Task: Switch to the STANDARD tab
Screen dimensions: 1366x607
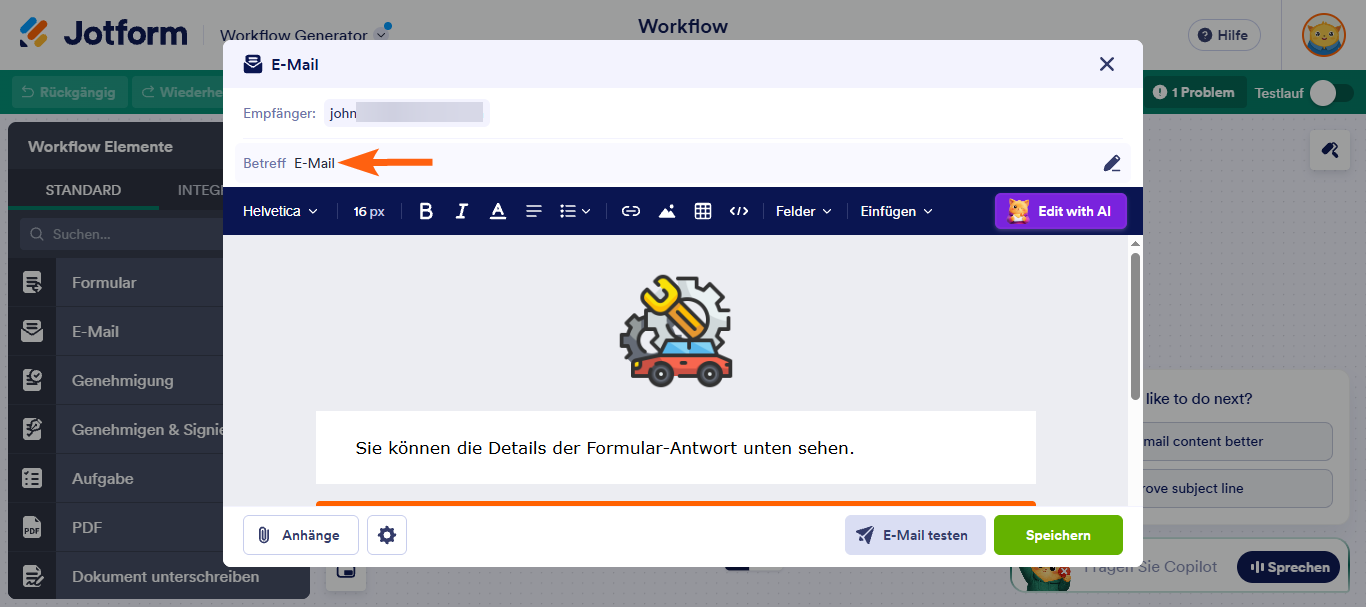Action: [83, 190]
